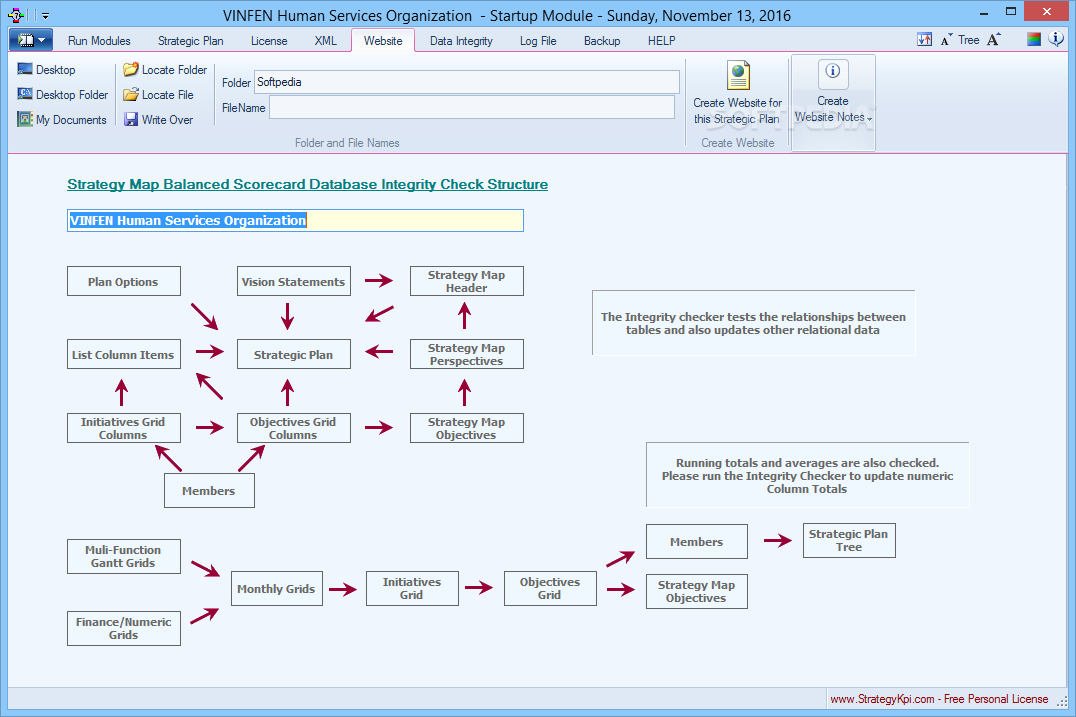Screen dimensions: 1076x717
Task: Switch to the XML tab
Action: [325, 40]
